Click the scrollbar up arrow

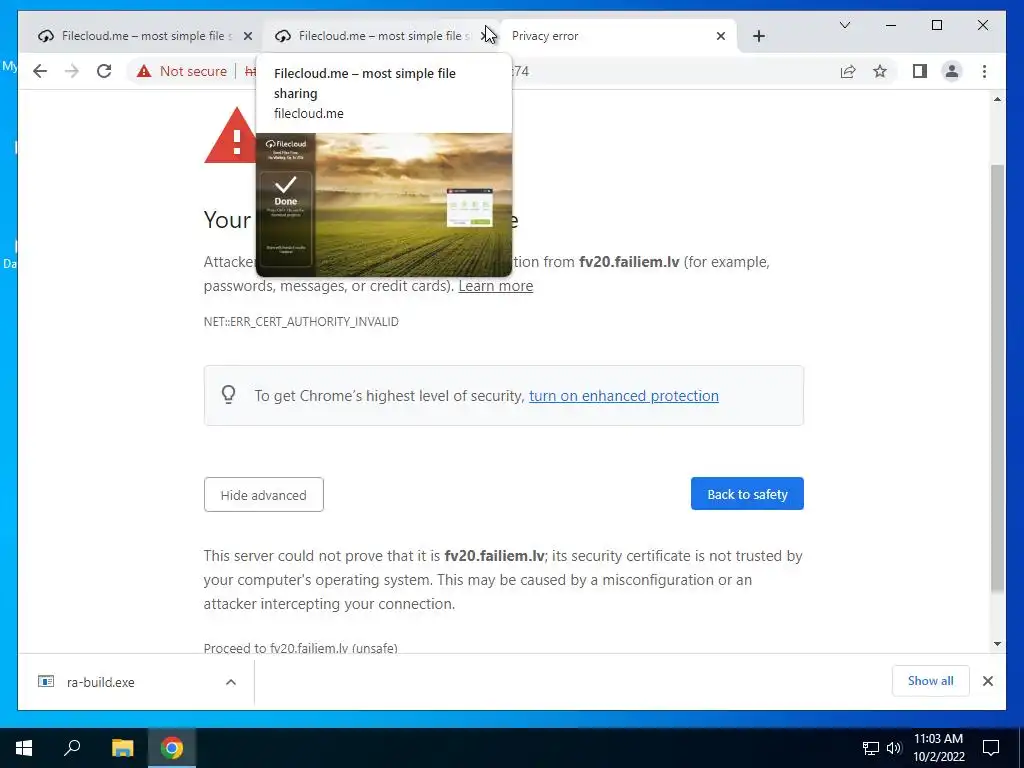[997, 99]
